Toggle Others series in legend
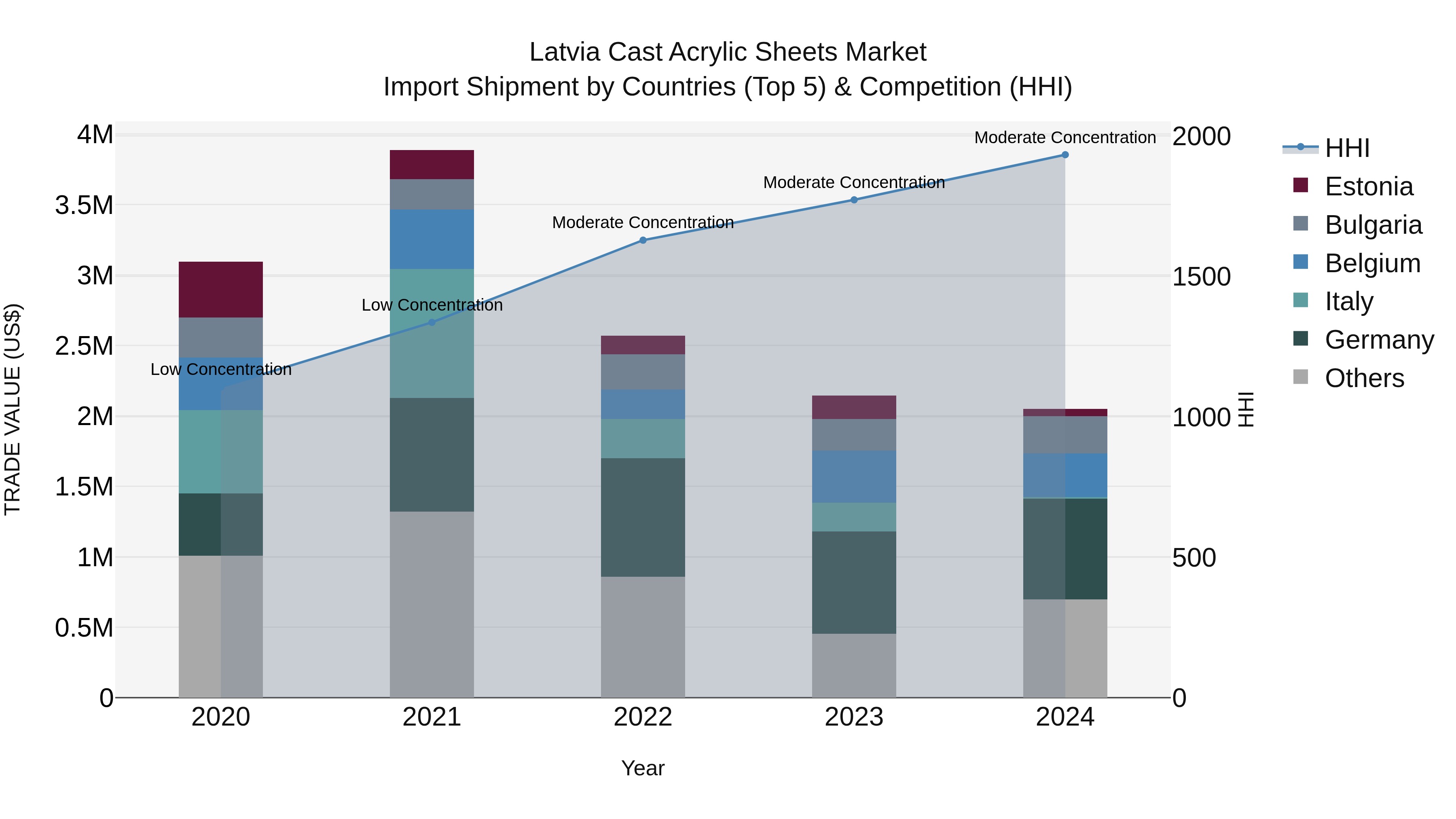The image size is (1456, 819). click(1348, 378)
